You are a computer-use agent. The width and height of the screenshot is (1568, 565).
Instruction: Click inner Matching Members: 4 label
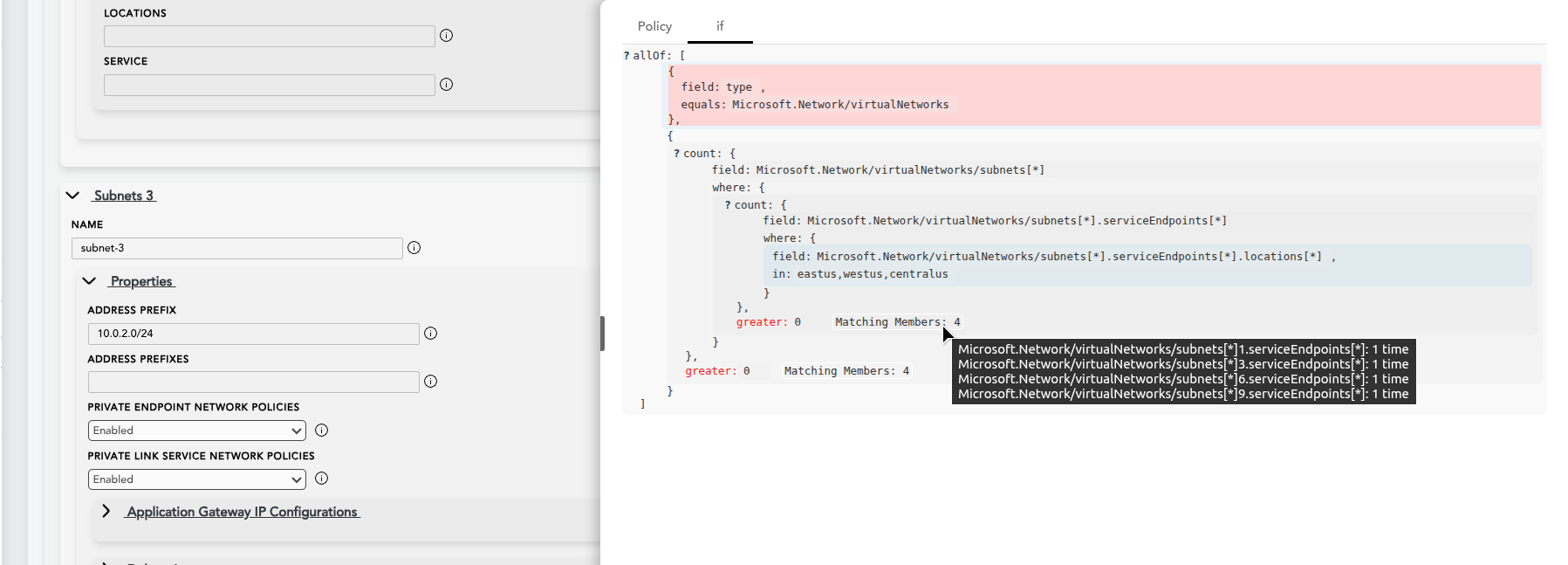[897, 322]
